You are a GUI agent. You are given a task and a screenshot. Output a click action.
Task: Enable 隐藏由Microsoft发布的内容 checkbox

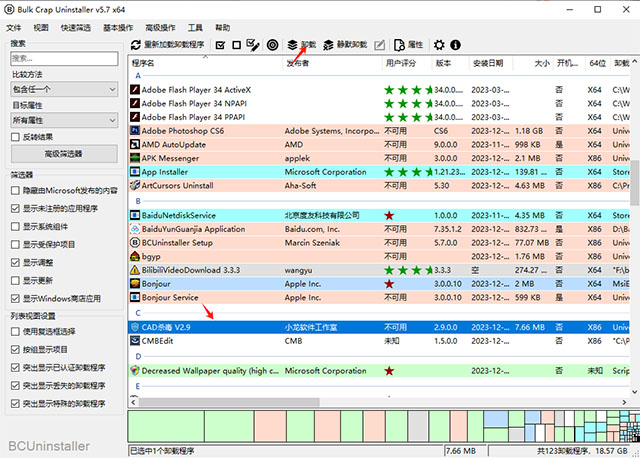pyautogui.click(x=15, y=190)
